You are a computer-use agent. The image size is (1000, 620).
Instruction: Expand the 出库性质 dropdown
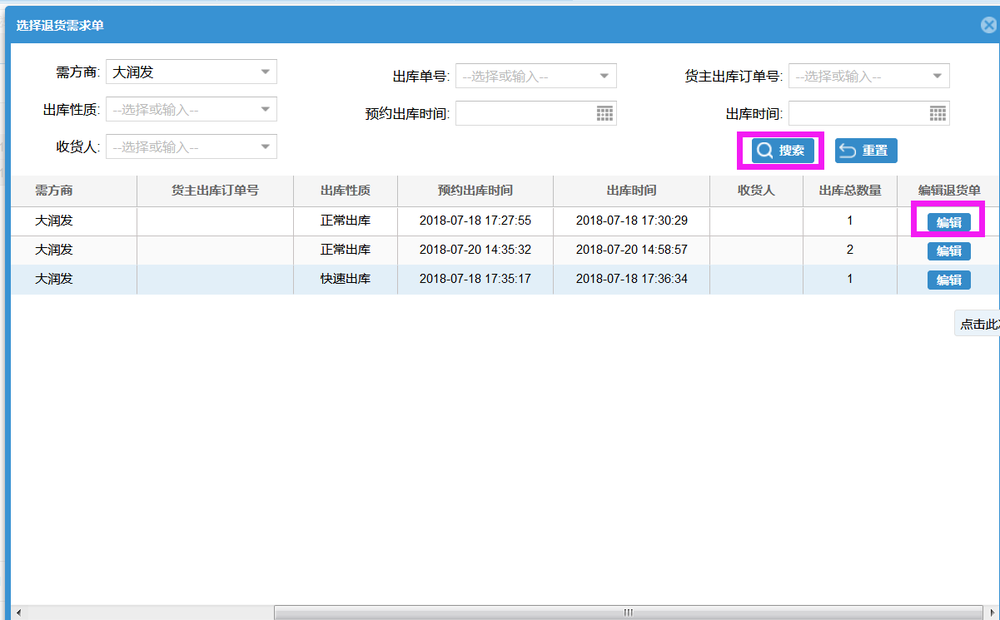tap(265, 109)
